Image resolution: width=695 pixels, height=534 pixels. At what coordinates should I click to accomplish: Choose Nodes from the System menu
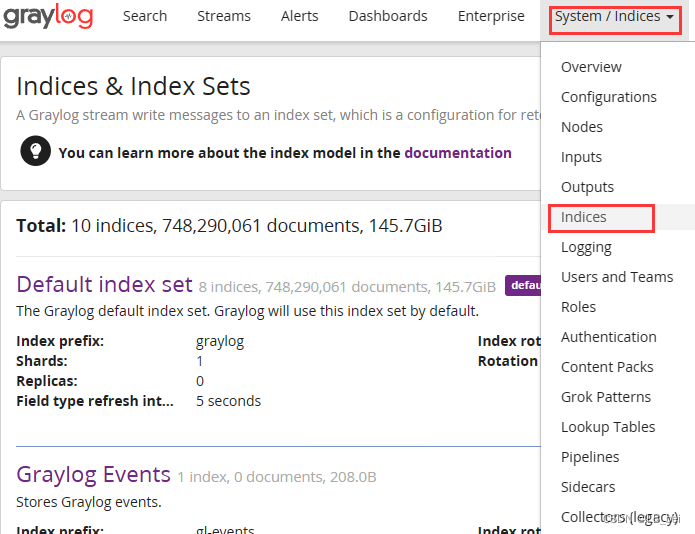pyautogui.click(x=581, y=127)
